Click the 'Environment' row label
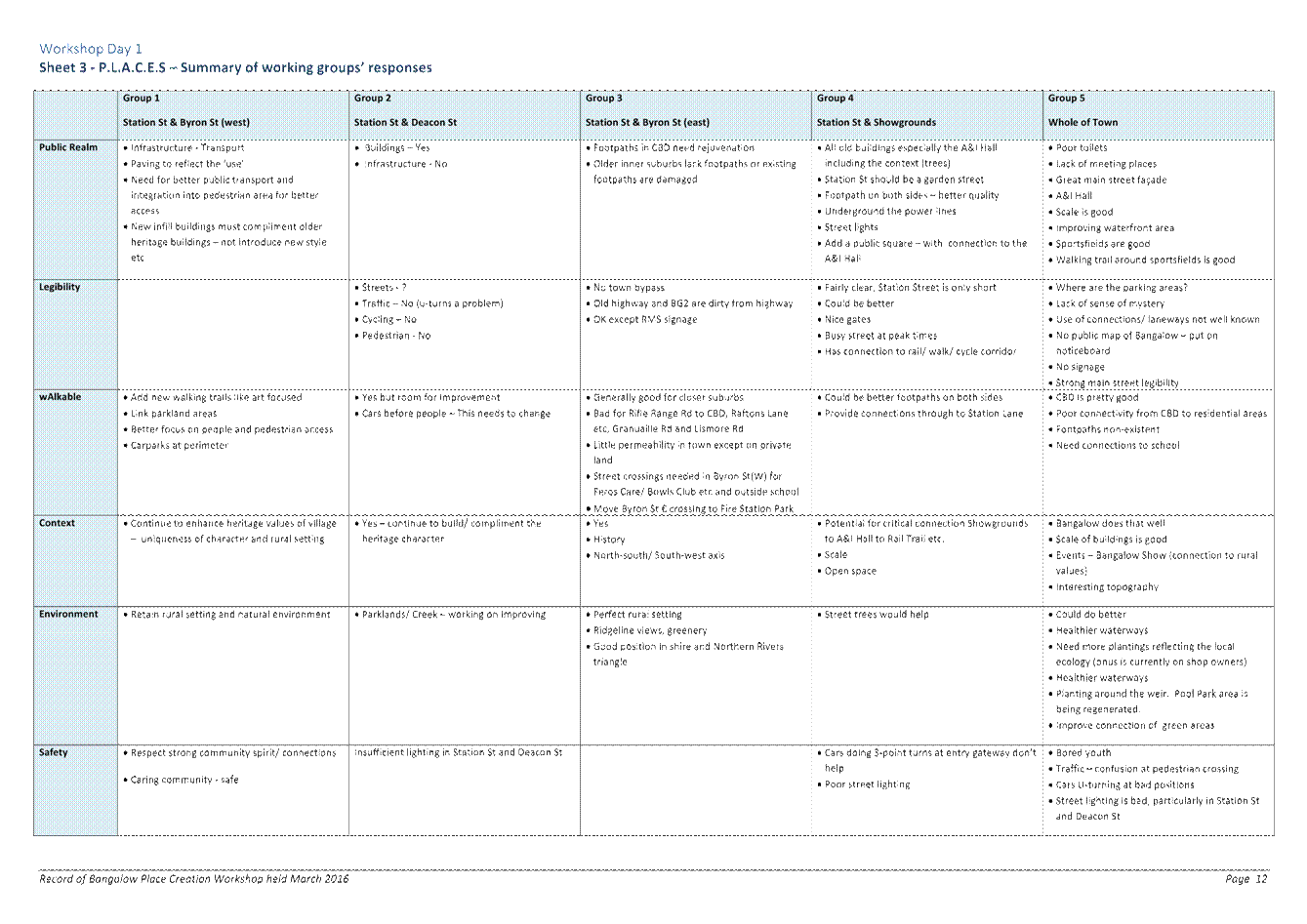Image resolution: width=1307 pixels, height=924 pixels. tap(68, 614)
